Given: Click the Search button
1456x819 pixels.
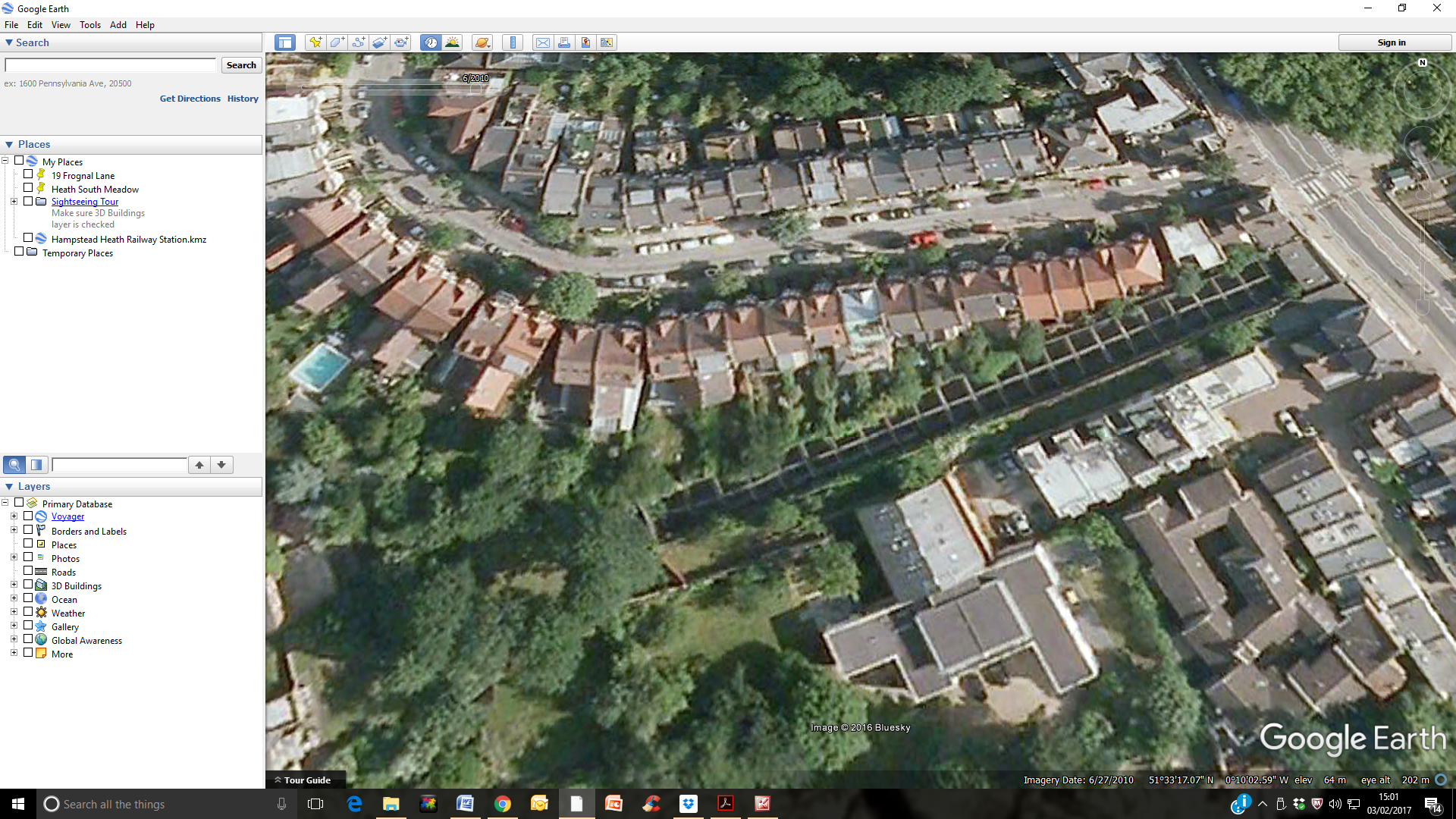Looking at the screenshot, I should click(x=241, y=65).
